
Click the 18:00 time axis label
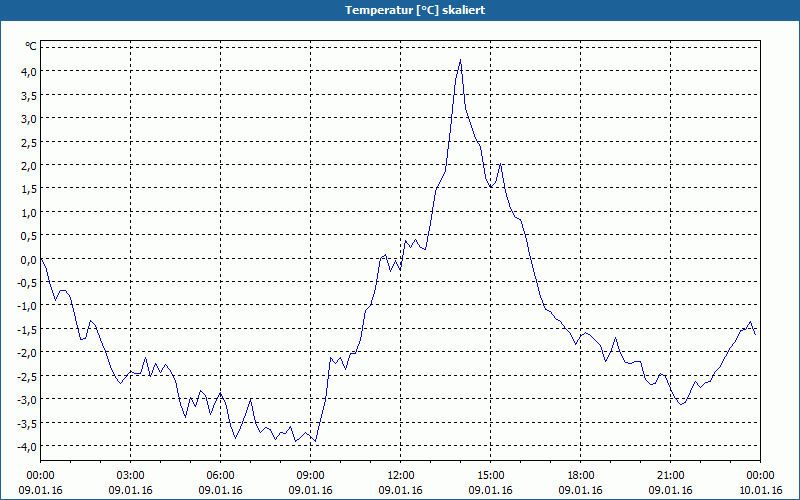pyautogui.click(x=581, y=476)
